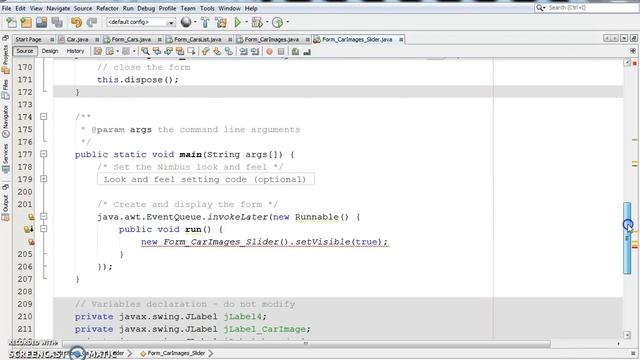This screenshot has height=360, width=640.
Task: Click the globe browser icon in toolbar
Action: pyautogui.click(x=186, y=22)
